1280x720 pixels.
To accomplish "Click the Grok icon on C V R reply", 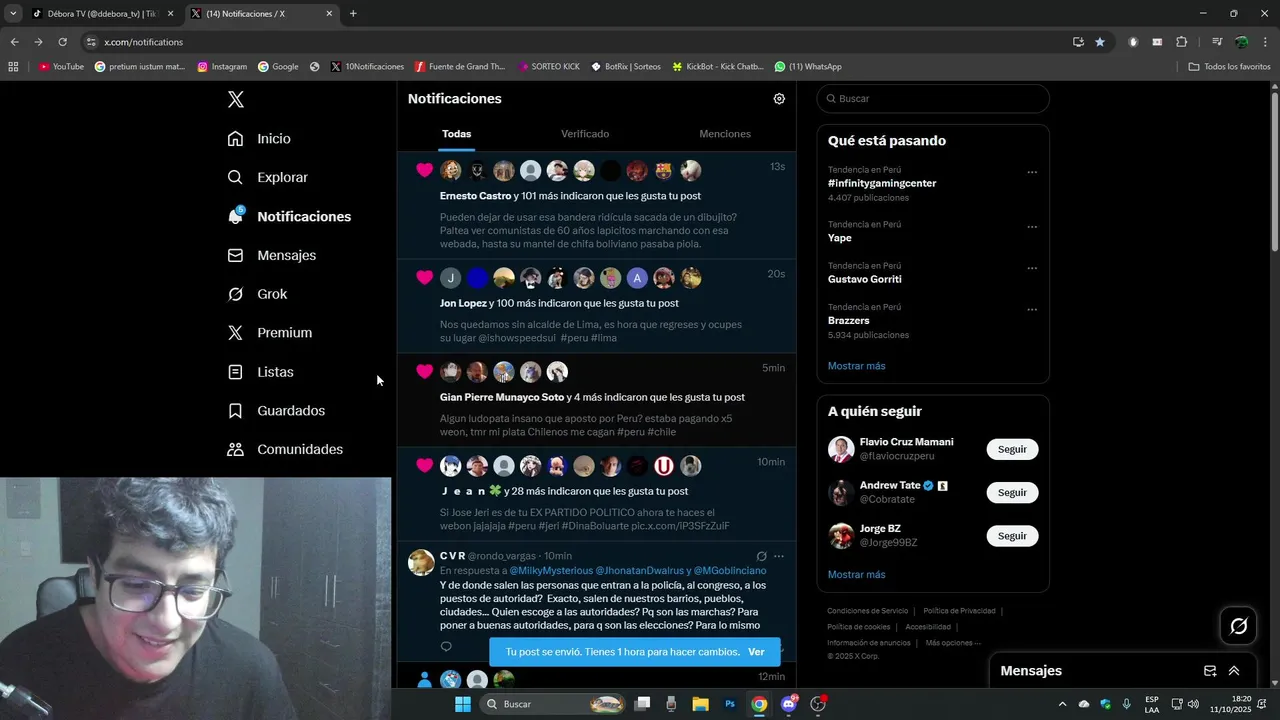I will [761, 556].
